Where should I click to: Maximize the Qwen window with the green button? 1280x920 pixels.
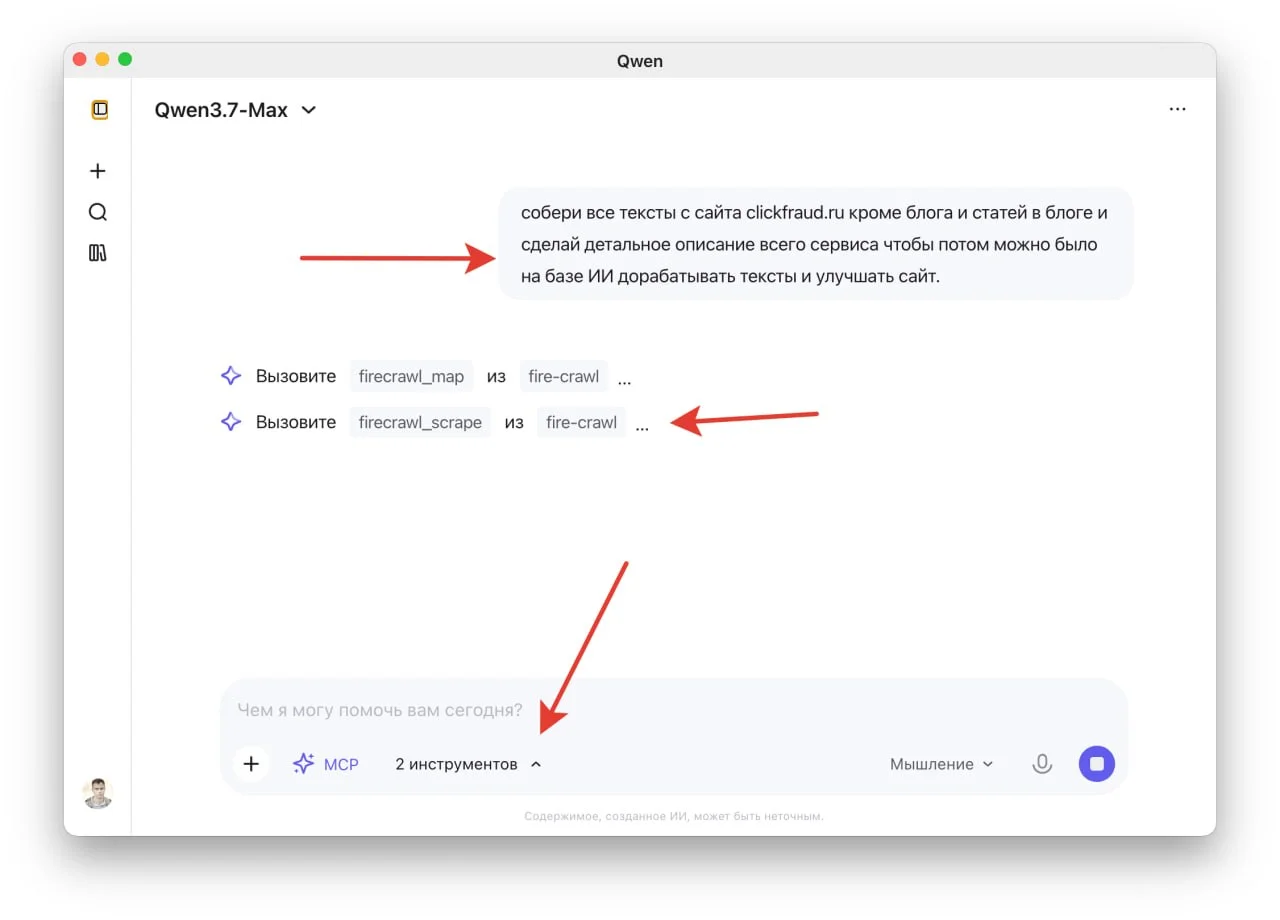[x=125, y=60]
